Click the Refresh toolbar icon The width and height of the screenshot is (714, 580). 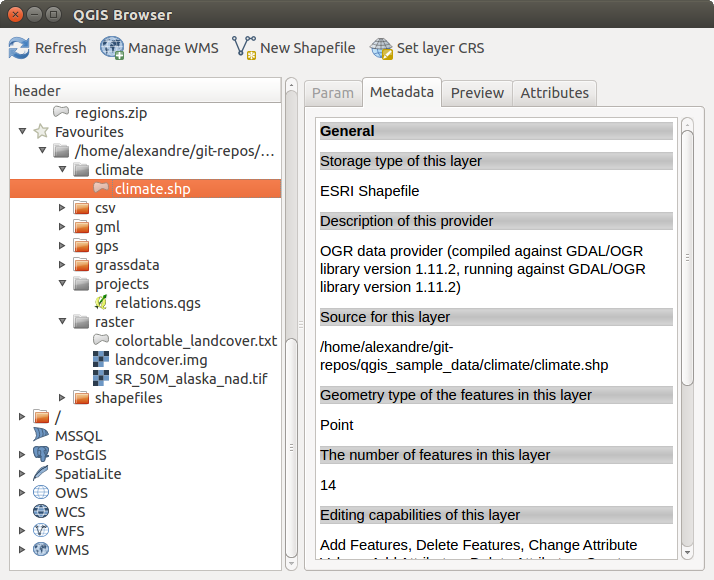tap(19, 48)
